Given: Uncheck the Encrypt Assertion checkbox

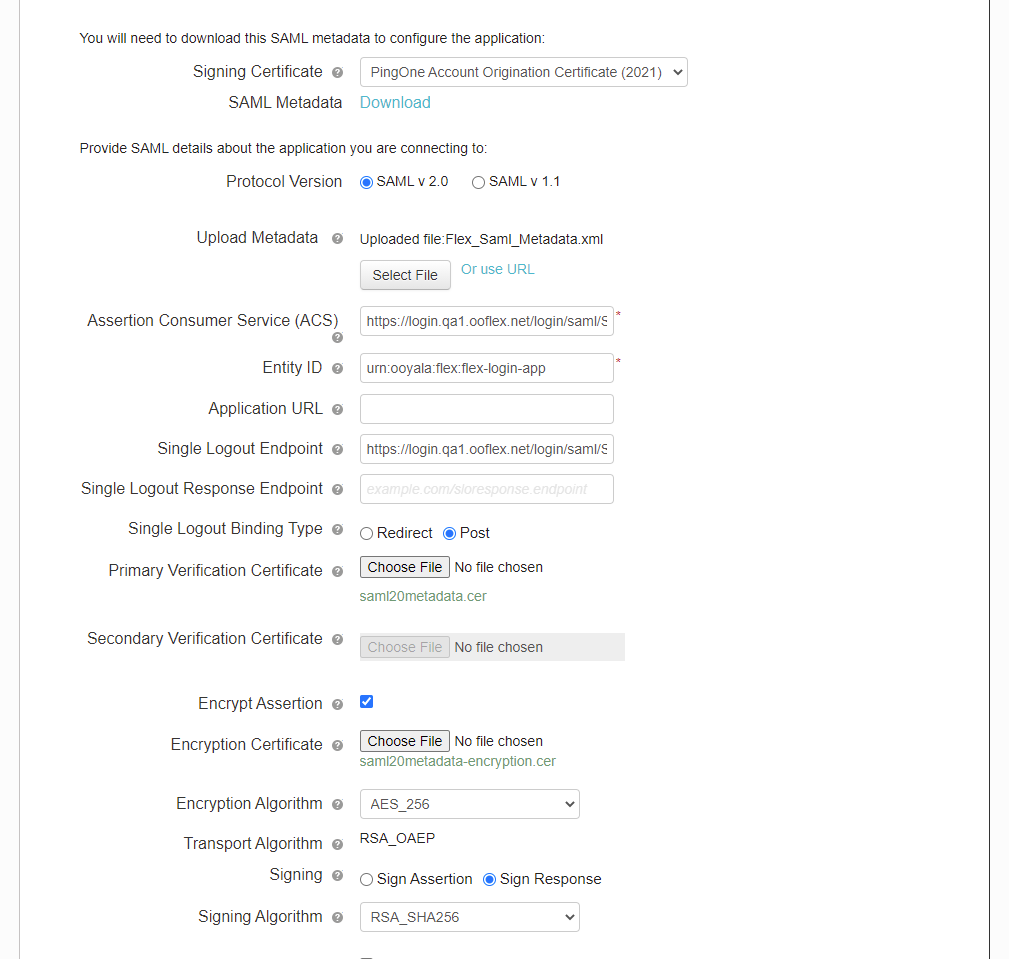Looking at the screenshot, I should 366,702.
